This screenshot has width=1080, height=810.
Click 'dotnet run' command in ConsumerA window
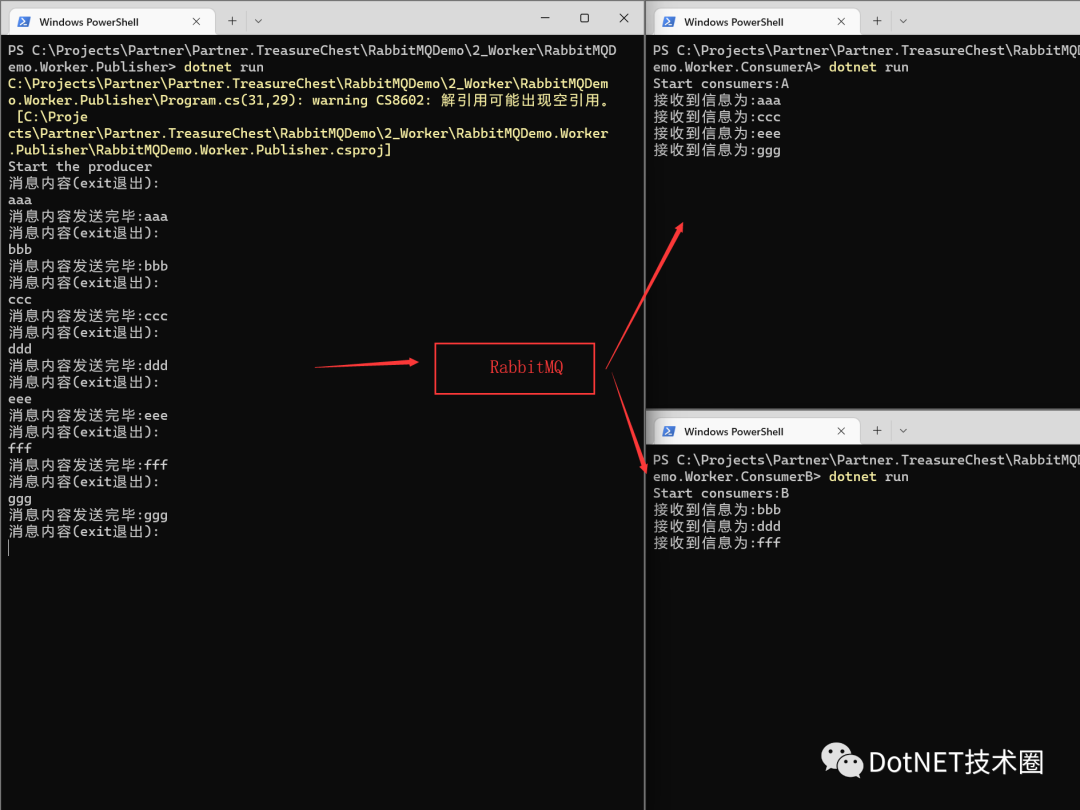[x=869, y=67]
